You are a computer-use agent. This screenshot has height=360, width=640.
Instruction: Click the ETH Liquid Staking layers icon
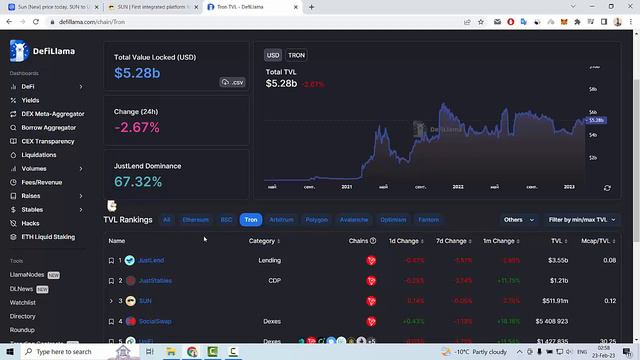[x=13, y=237]
